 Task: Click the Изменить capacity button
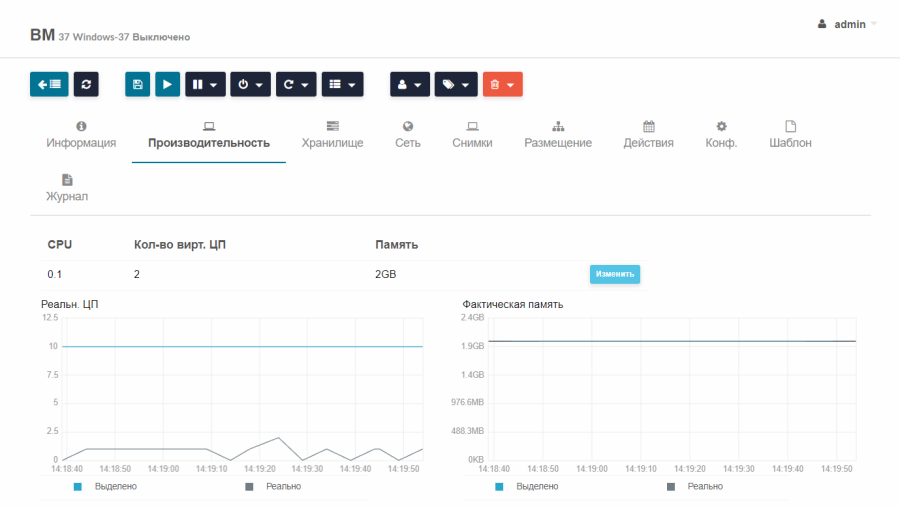(x=615, y=274)
